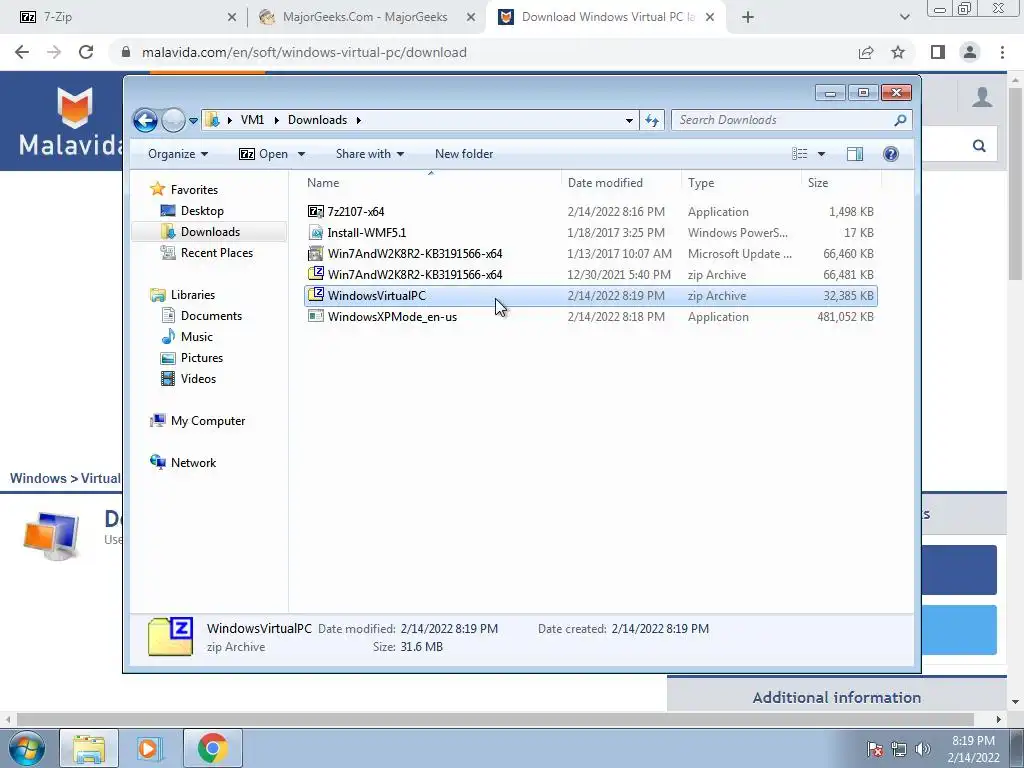Select Recent Places in navigation pane
This screenshot has height=768, width=1024.
(x=216, y=253)
